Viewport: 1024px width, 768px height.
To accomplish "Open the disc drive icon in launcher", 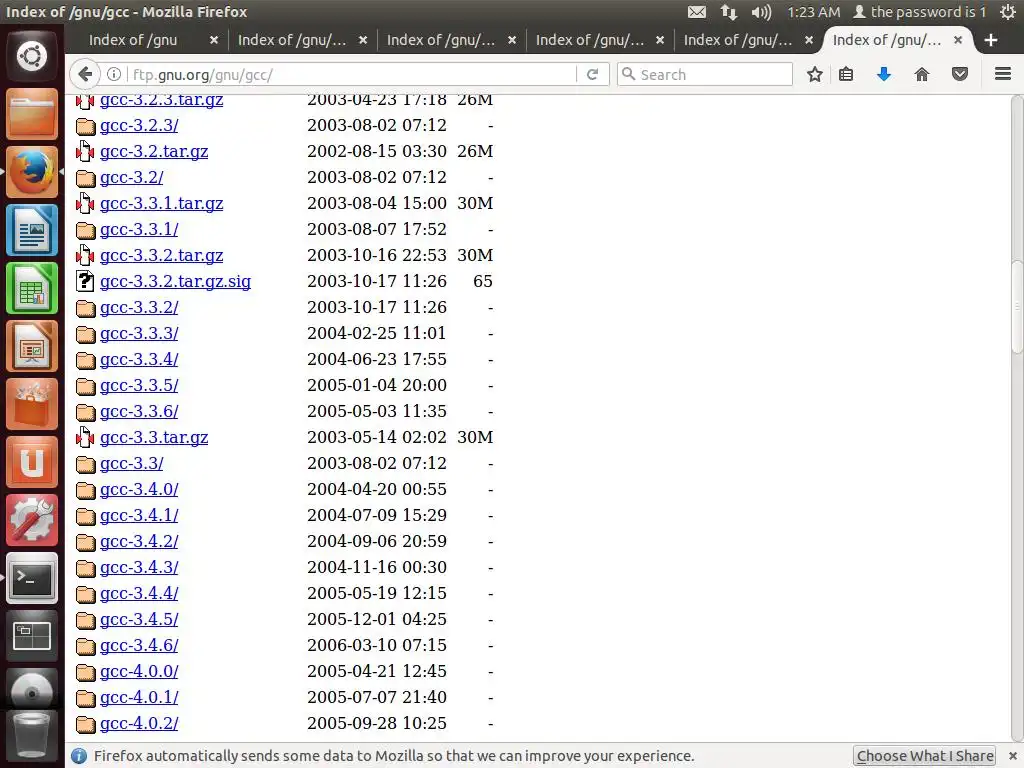I will (31, 689).
